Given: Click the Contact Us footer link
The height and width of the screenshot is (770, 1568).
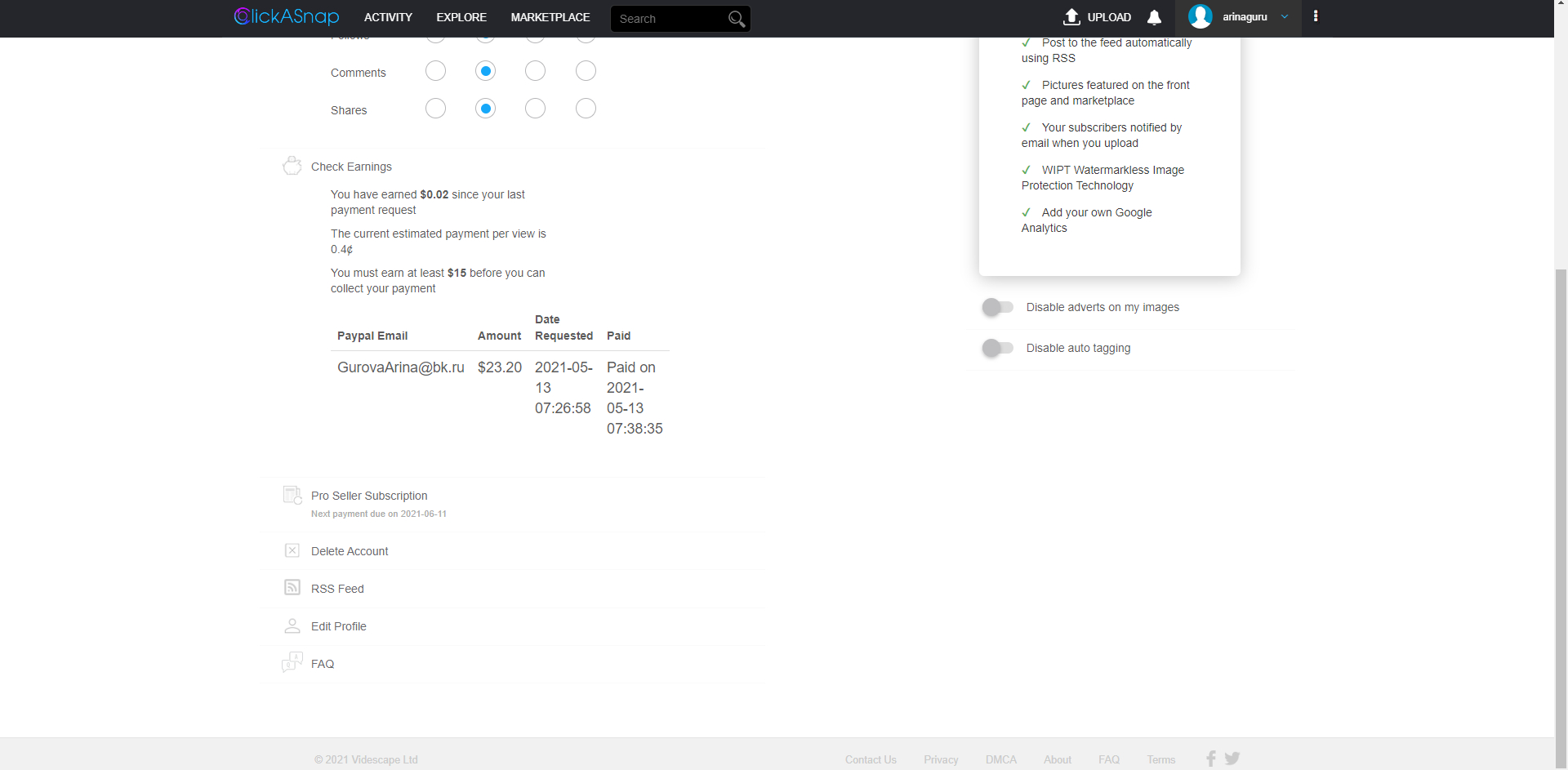Looking at the screenshot, I should (x=871, y=759).
